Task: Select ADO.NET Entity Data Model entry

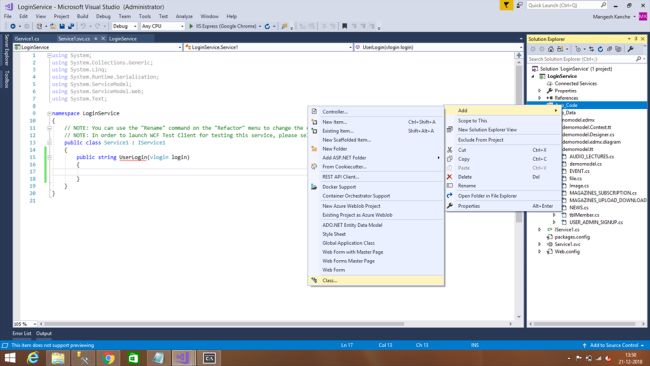Action: point(376,225)
